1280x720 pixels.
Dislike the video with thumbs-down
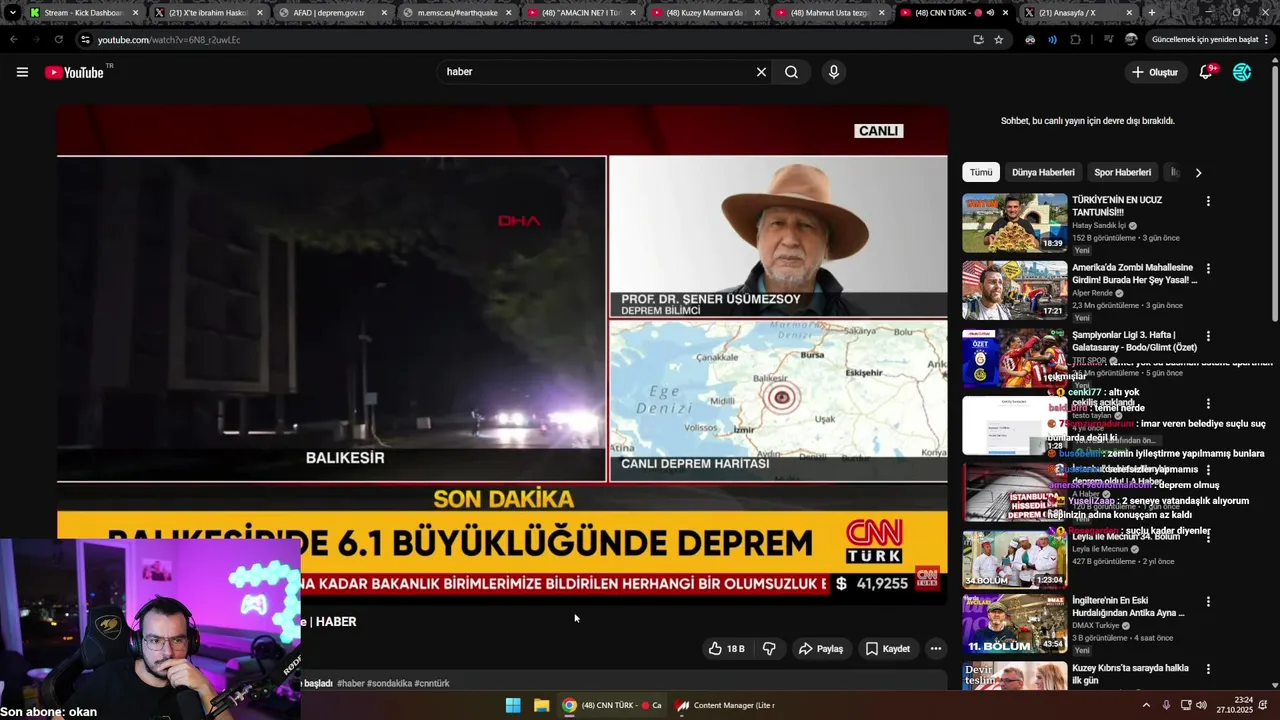pyautogui.click(x=769, y=649)
